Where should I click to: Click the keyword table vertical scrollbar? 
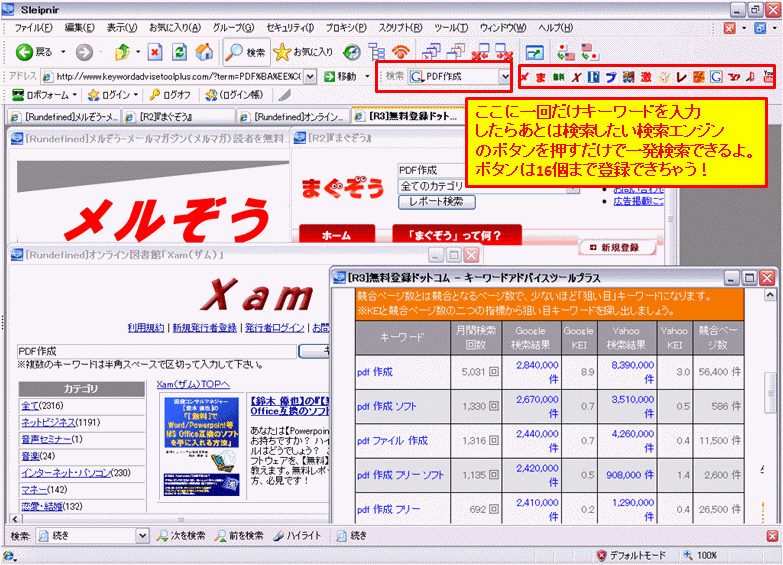(770, 405)
